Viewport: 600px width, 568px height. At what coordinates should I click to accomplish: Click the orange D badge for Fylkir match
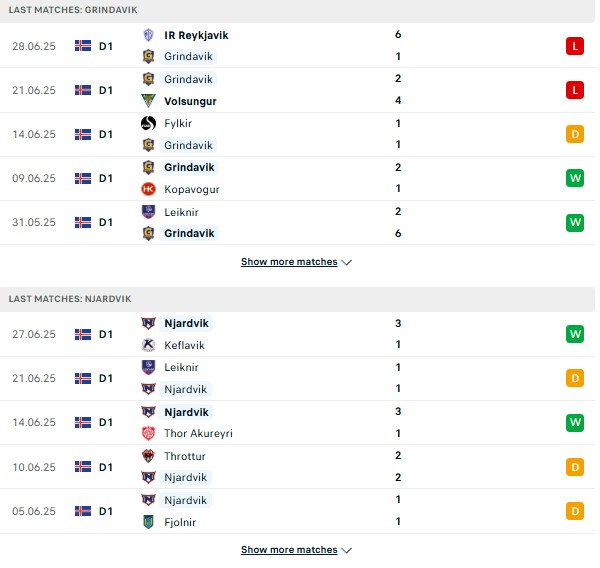pyautogui.click(x=575, y=134)
